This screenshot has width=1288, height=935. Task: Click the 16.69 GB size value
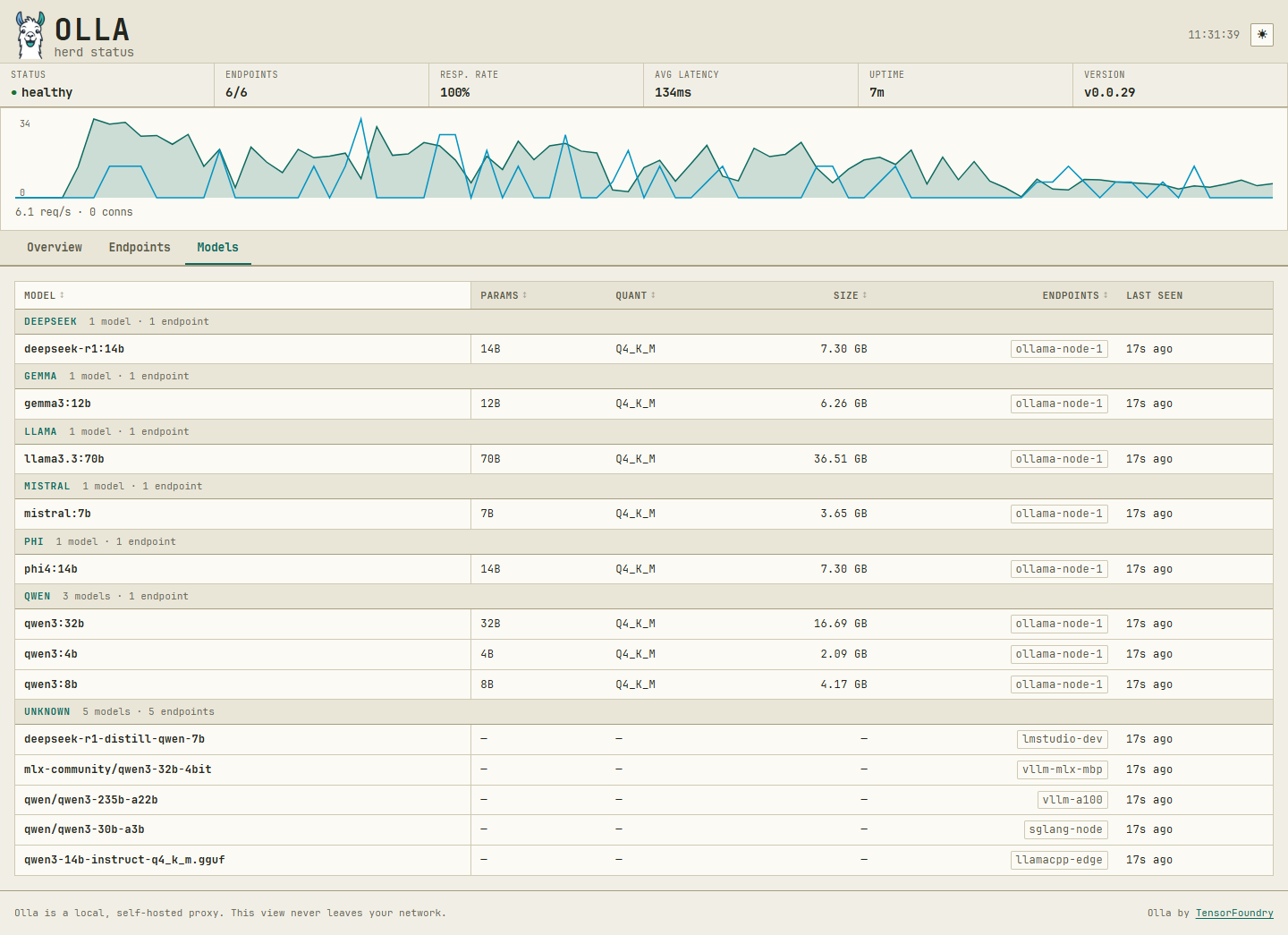click(841, 624)
